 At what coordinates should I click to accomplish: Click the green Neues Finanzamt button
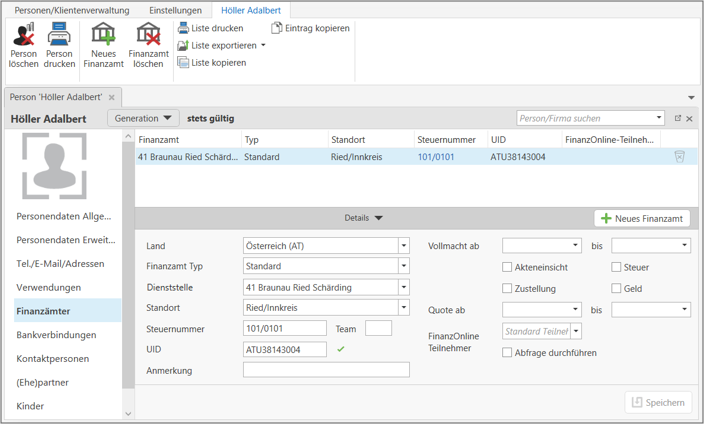tap(643, 218)
